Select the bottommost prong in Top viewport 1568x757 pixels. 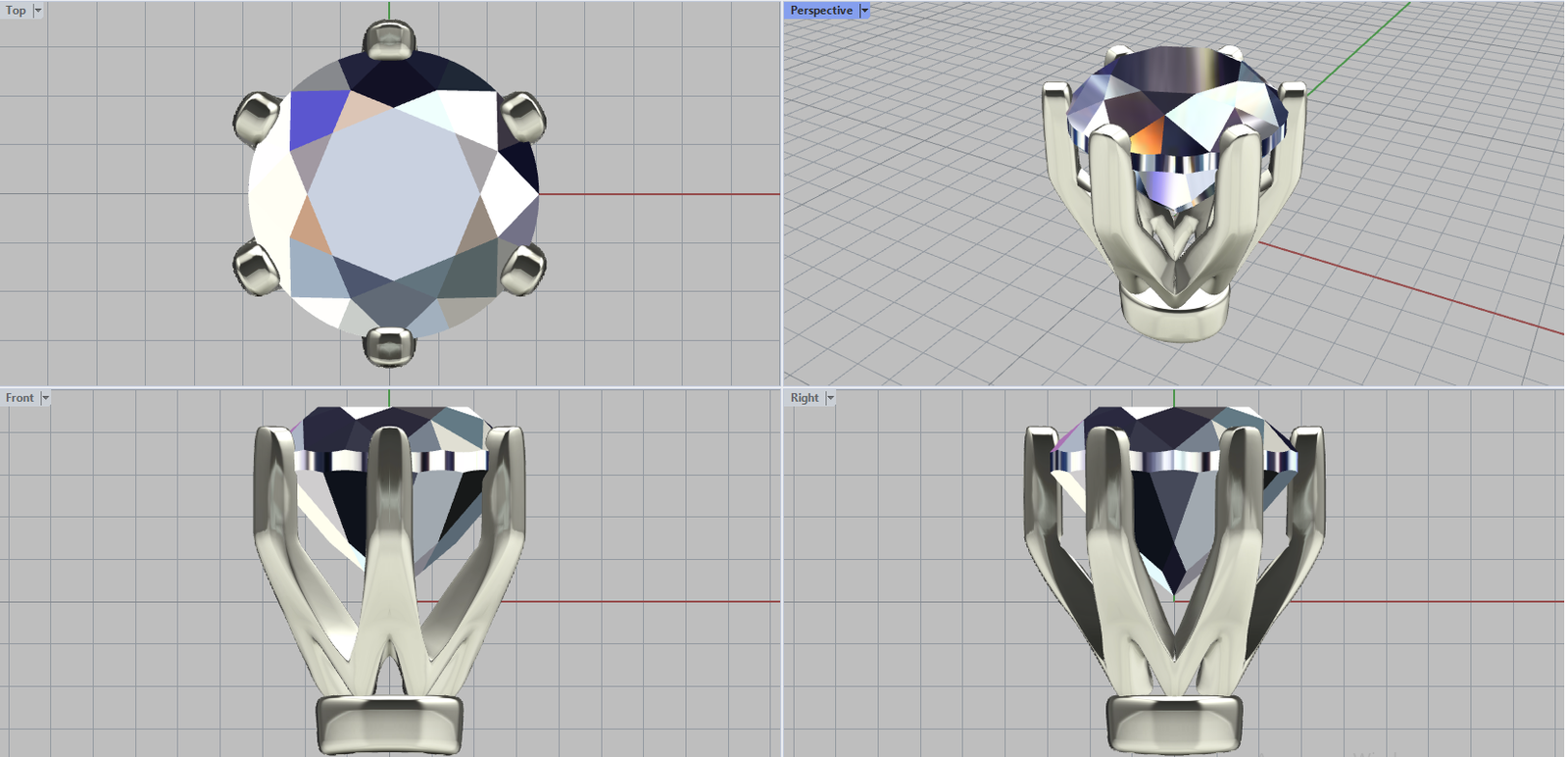coord(390,345)
